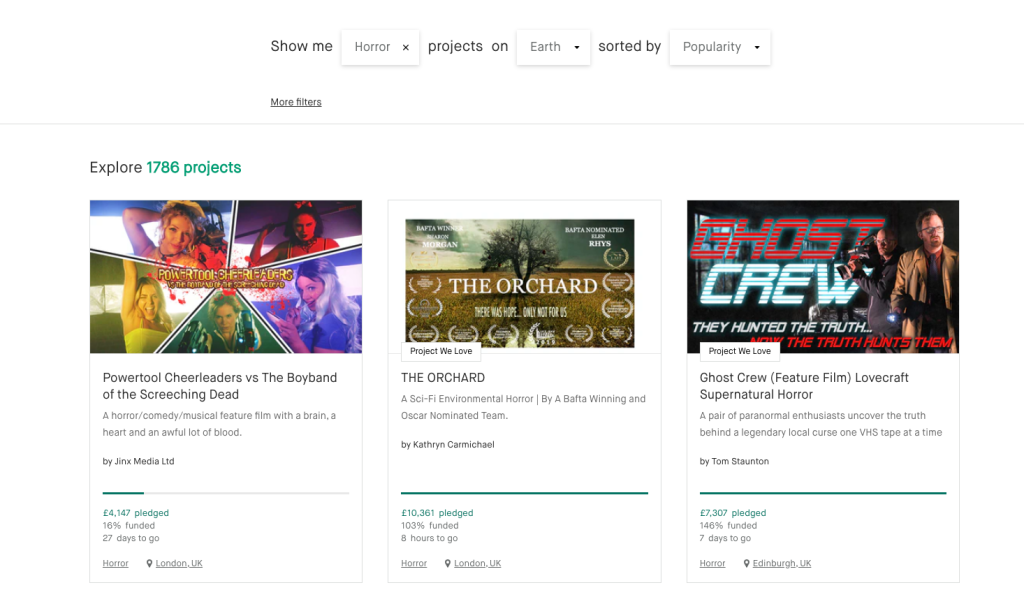Click the location pin icon beside Edinburgh, UK
The height and width of the screenshot is (590, 1024).
747,564
